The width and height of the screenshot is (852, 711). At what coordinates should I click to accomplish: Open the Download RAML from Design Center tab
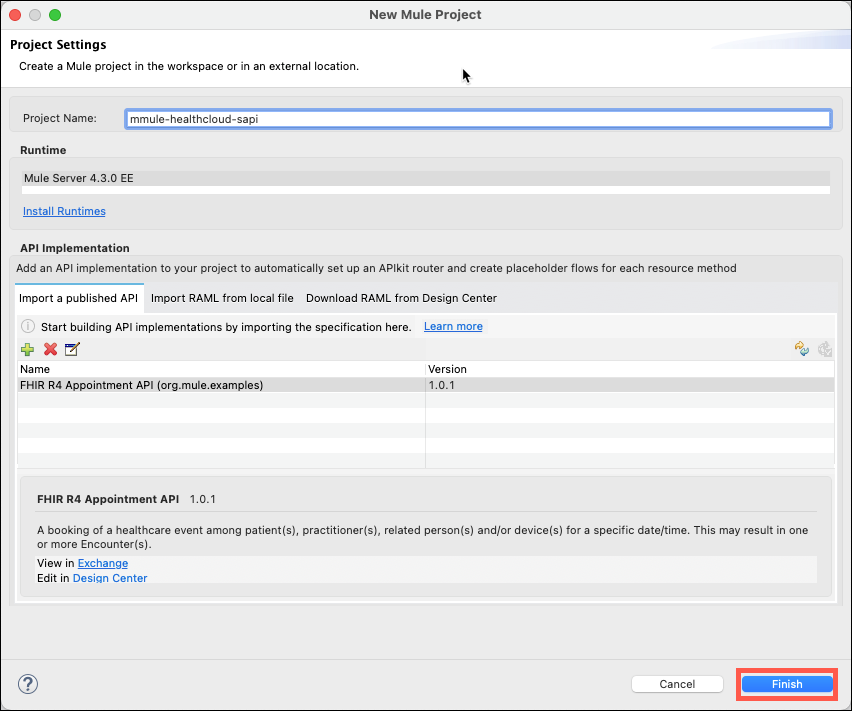pyautogui.click(x=402, y=298)
